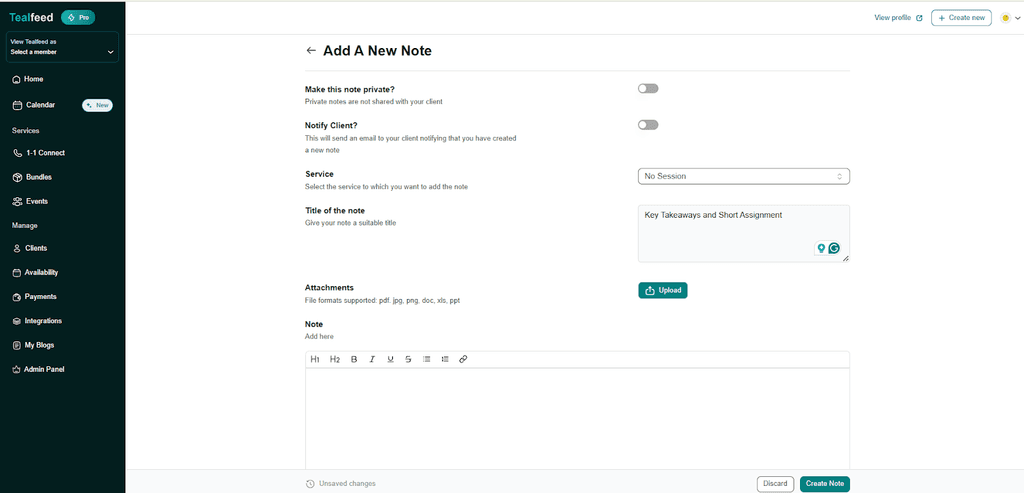Click the Title of the note text field
1024x493 pixels.
coord(744,233)
